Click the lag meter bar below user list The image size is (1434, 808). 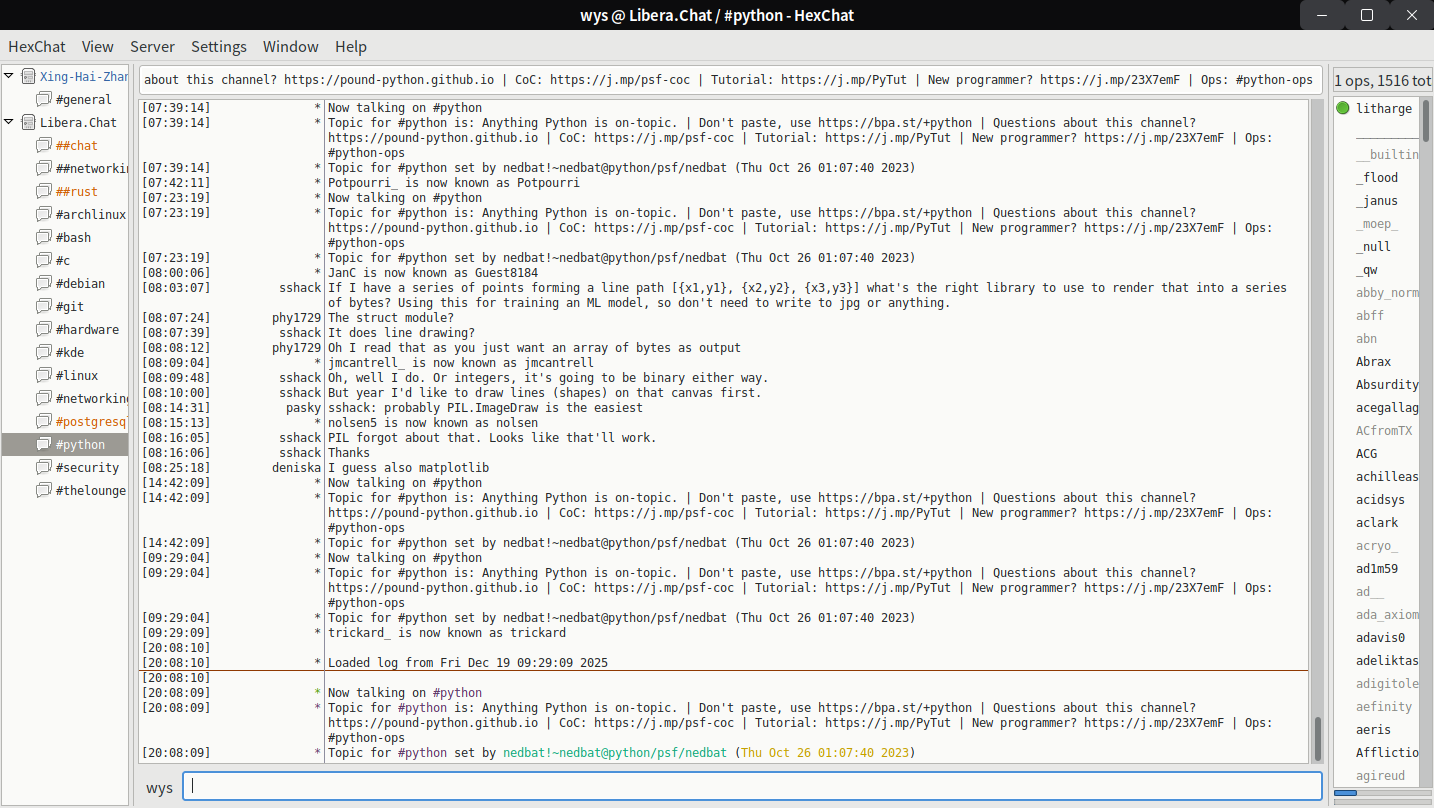1378,792
